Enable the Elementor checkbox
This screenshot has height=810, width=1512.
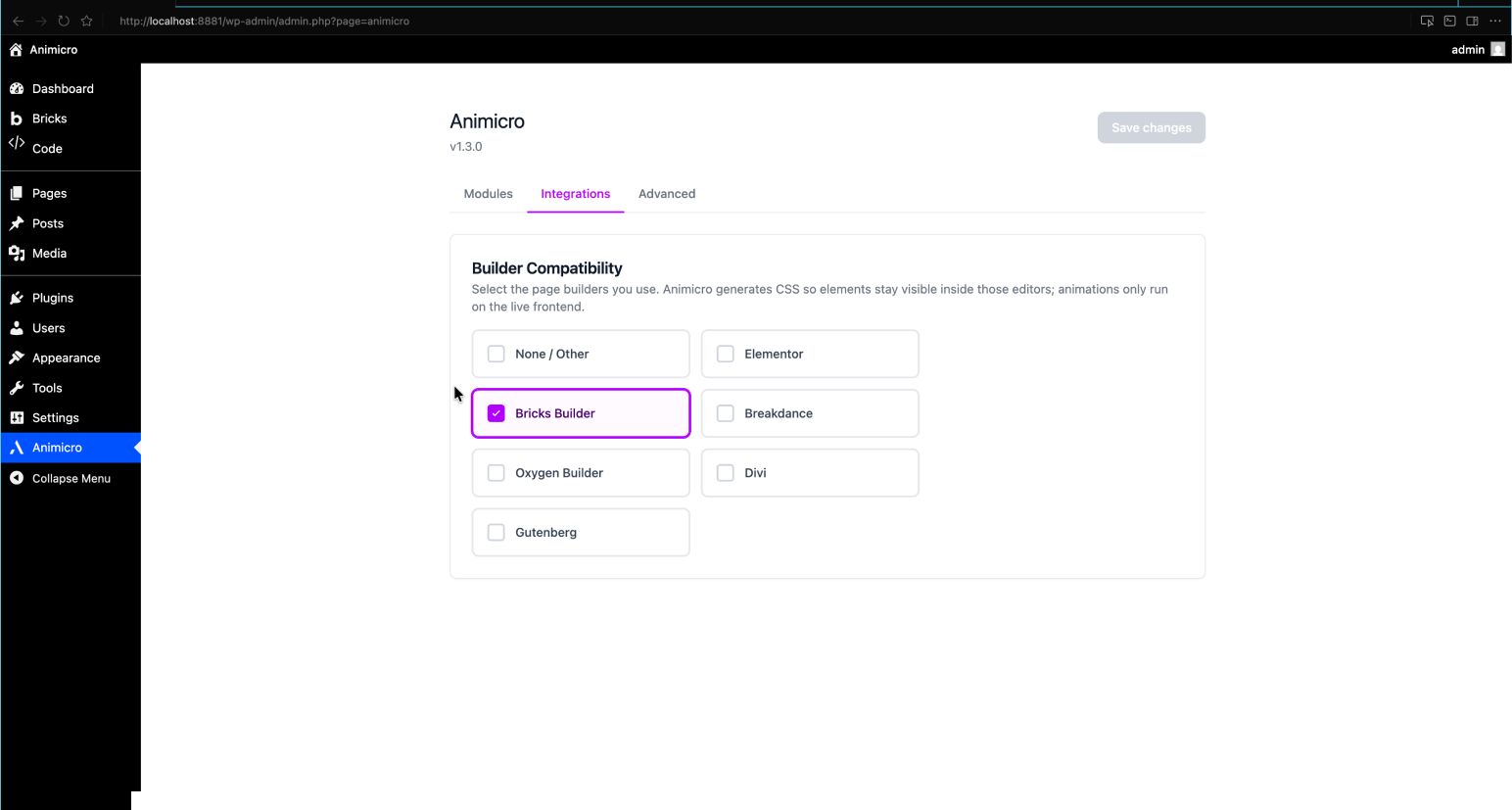pos(726,354)
